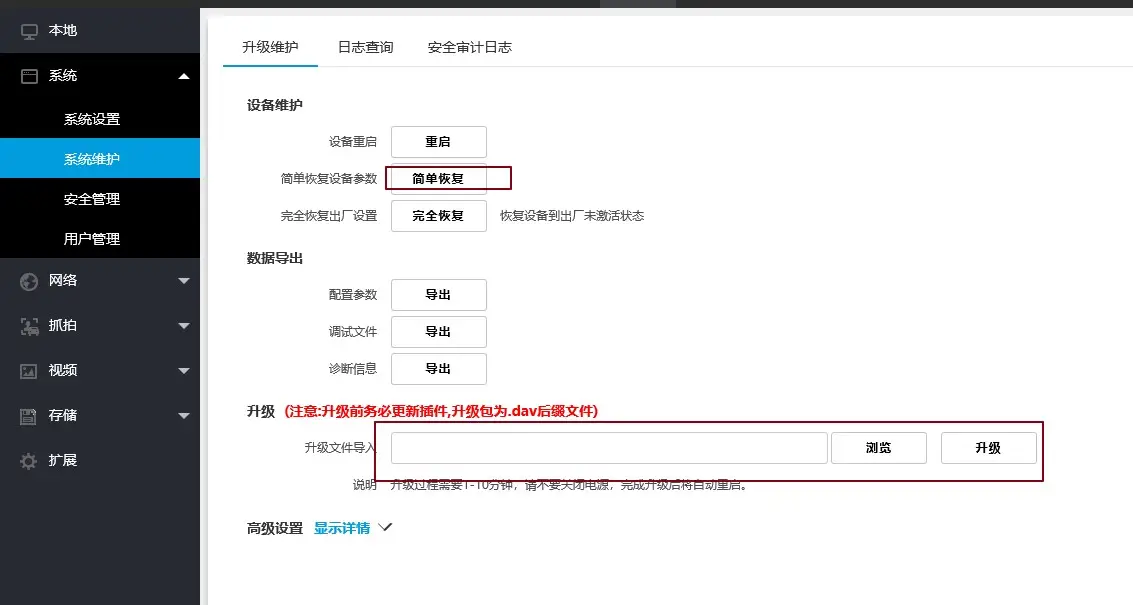This screenshot has width=1133, height=605.
Task: Click the 扩展 gear icon
Action: coord(29,461)
